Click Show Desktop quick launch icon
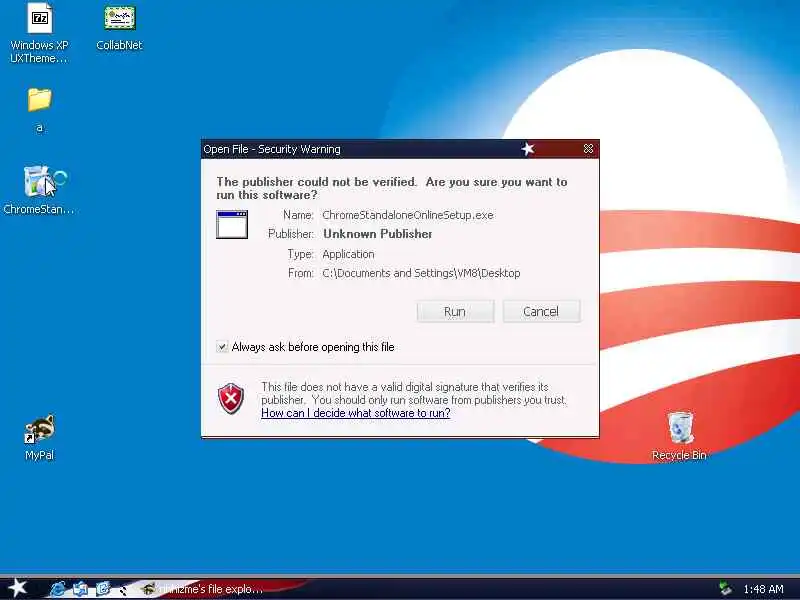800x600 pixels. [x=80, y=589]
